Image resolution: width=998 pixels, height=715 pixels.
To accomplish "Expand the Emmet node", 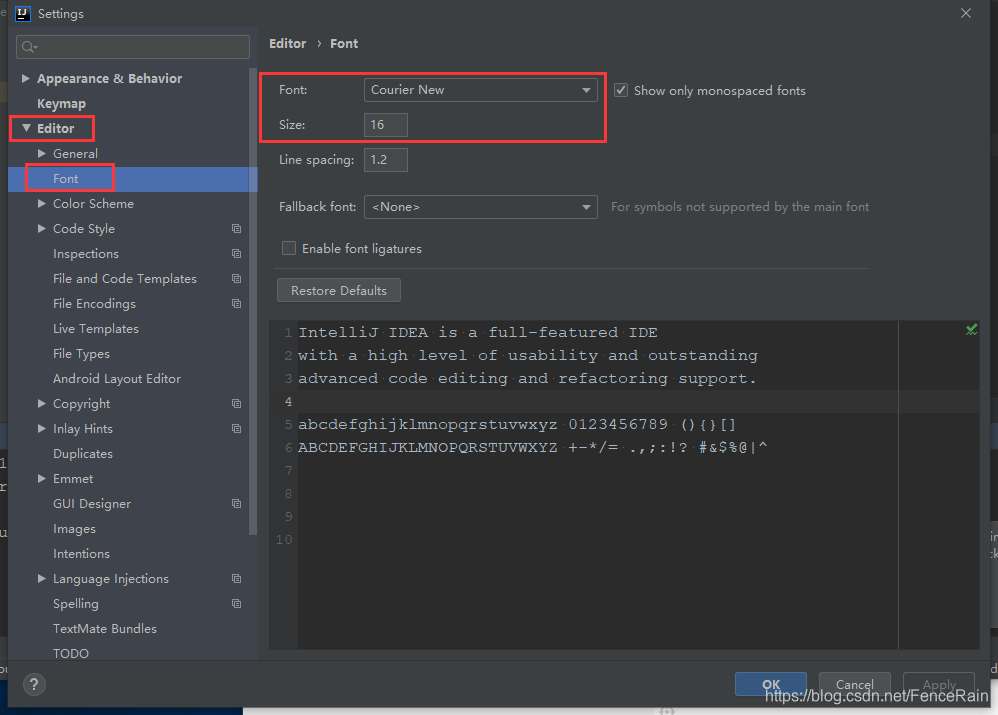I will tap(41, 479).
